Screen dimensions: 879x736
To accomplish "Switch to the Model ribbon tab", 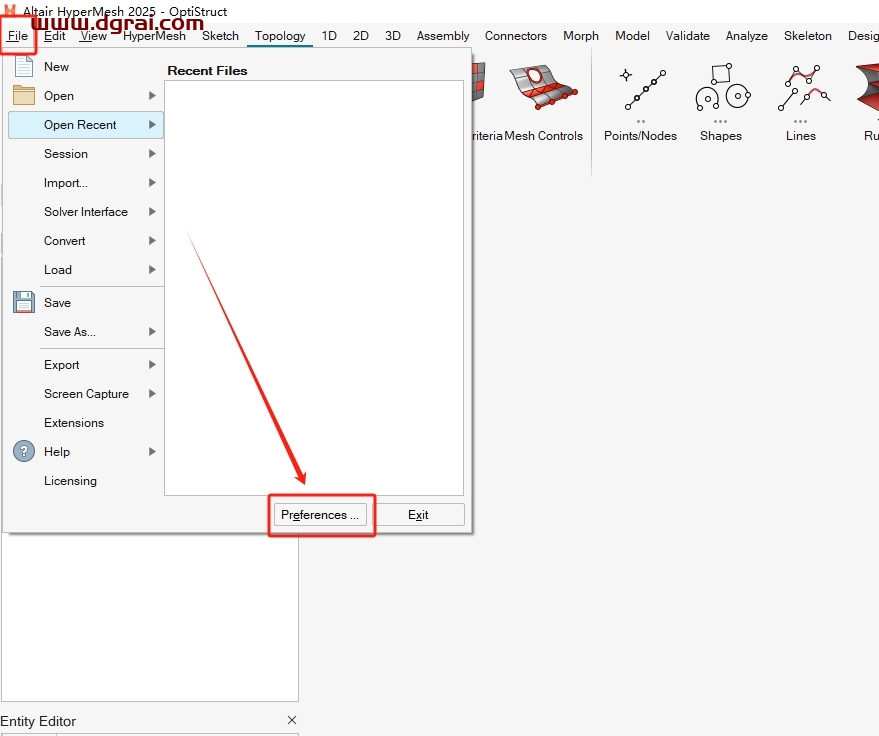I will (x=632, y=36).
